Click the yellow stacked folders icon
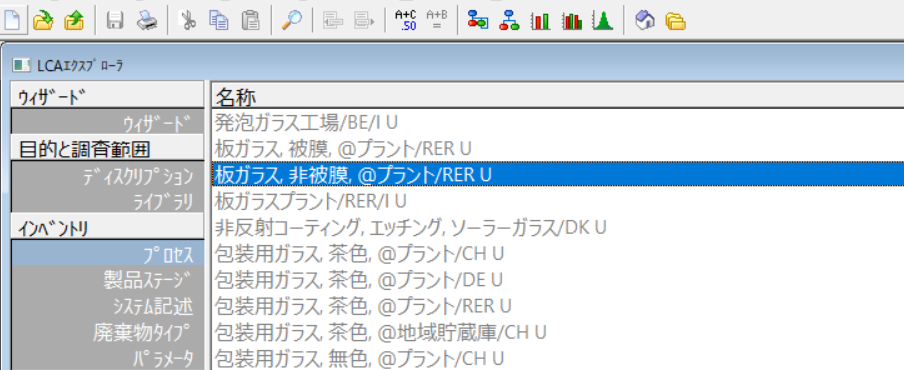Viewport: 904px width, 370px height. [675, 21]
